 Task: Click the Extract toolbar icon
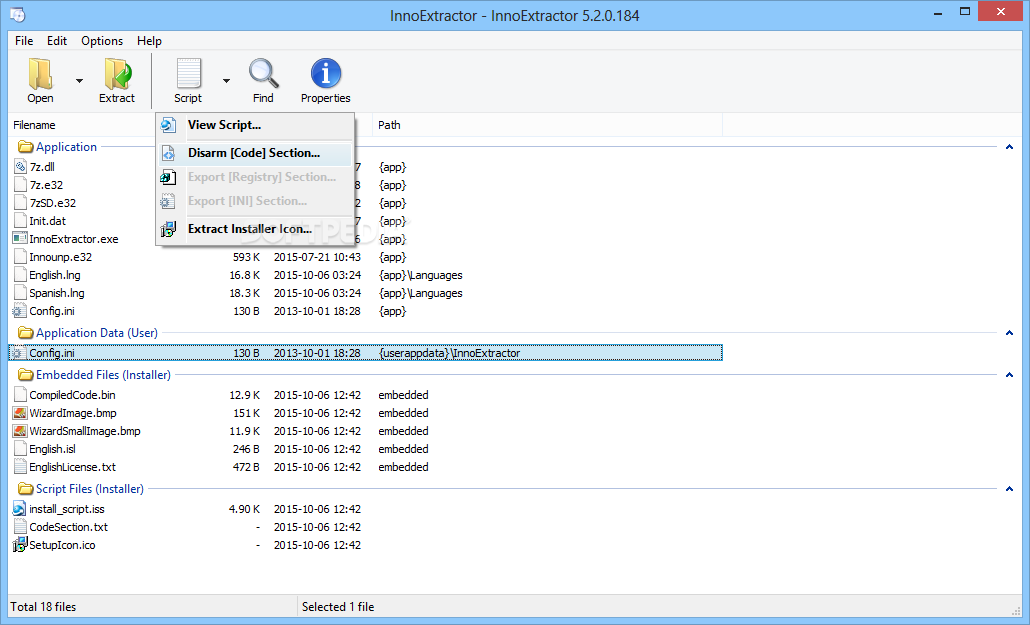[118, 74]
